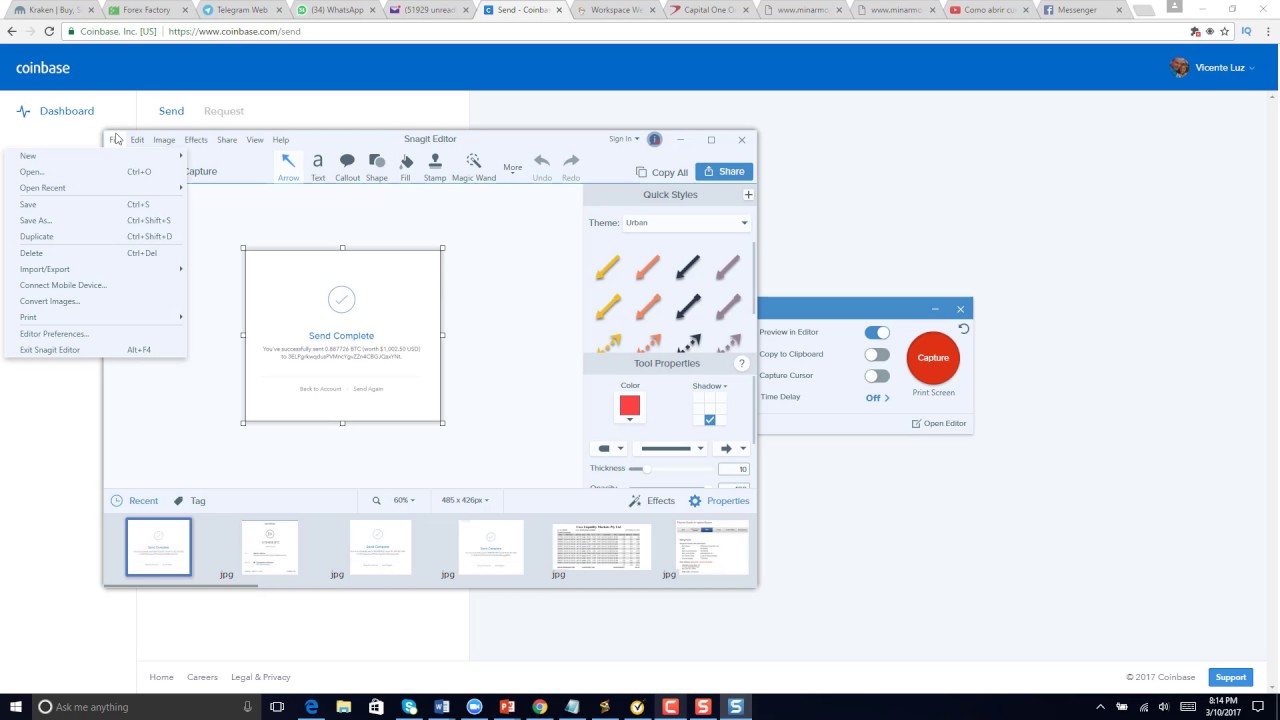1280x720 pixels.
Task: Choose Duplicate from File menu
Action: click(x=96, y=237)
